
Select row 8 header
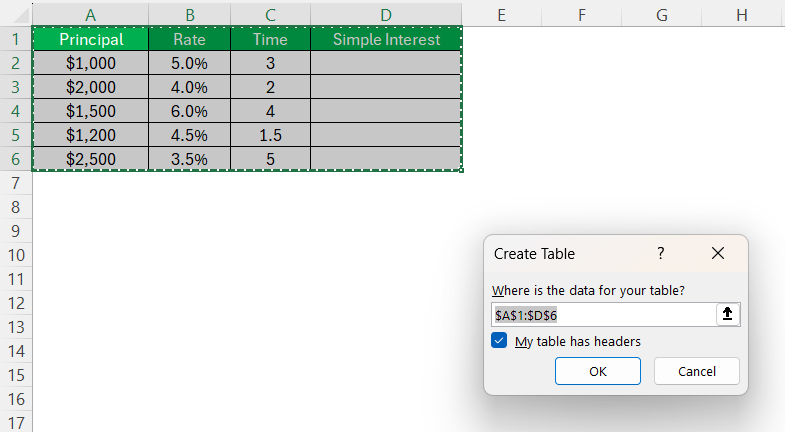click(16, 207)
